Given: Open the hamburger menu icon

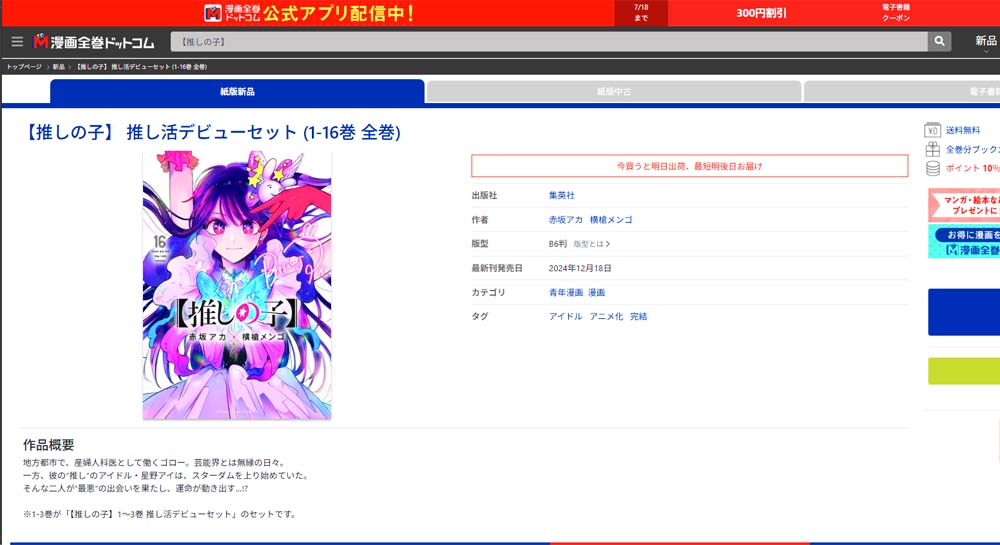Looking at the screenshot, I should [17, 41].
